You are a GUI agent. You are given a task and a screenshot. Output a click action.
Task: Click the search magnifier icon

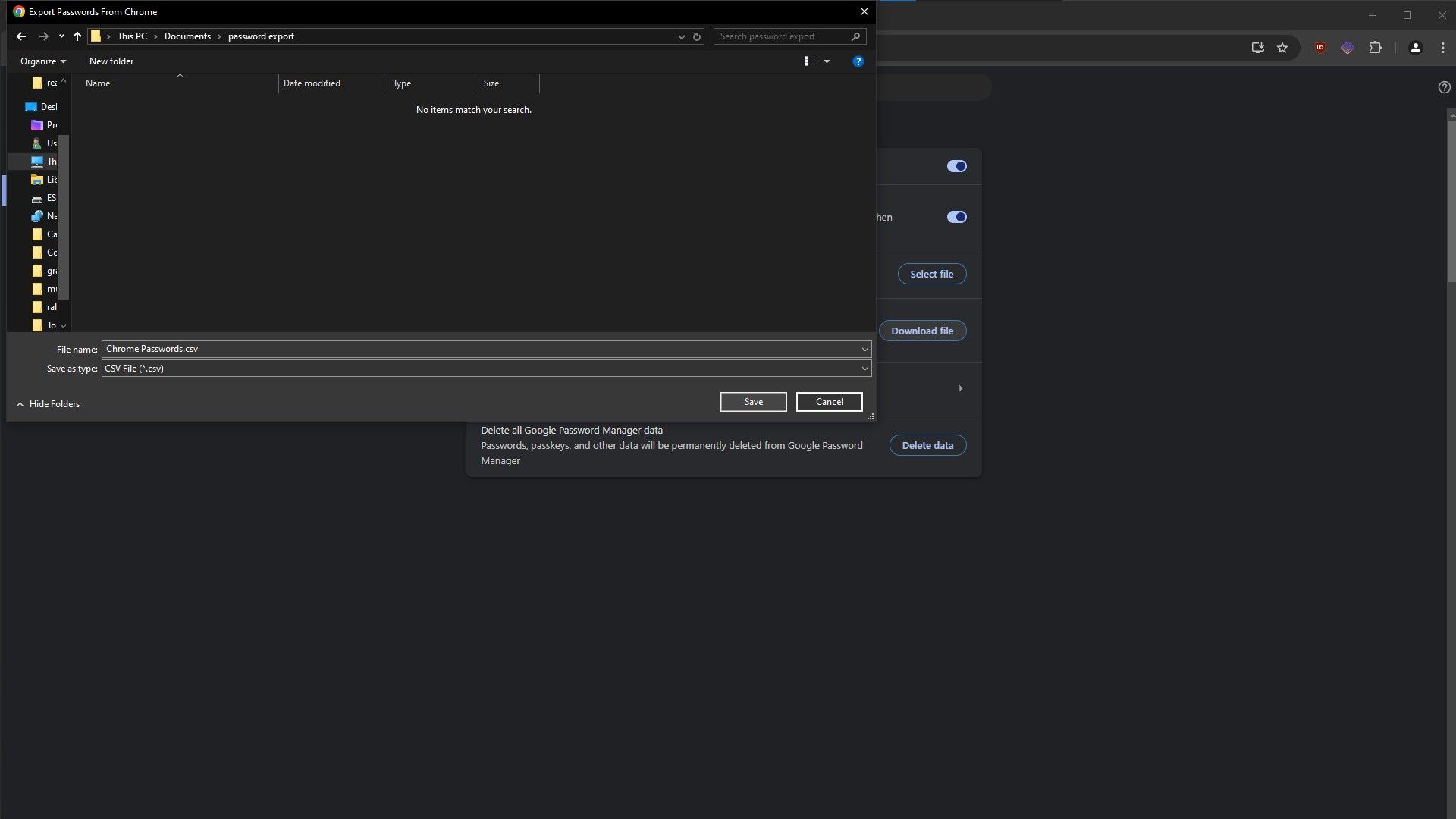(856, 36)
